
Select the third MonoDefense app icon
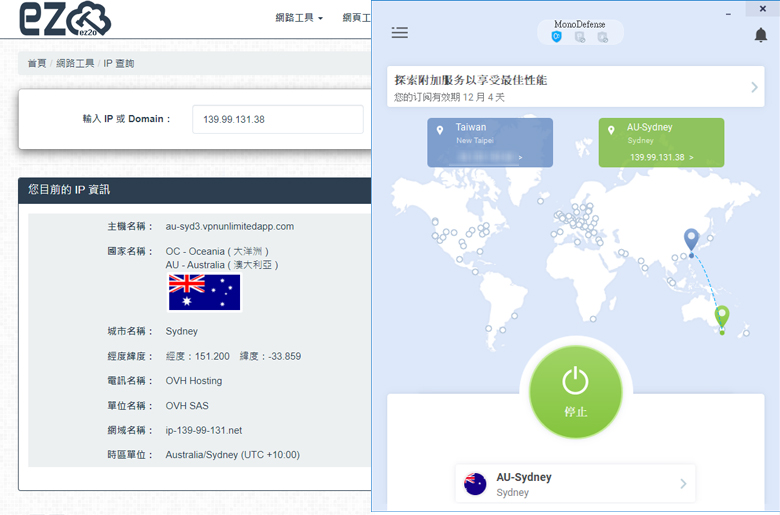coord(602,37)
